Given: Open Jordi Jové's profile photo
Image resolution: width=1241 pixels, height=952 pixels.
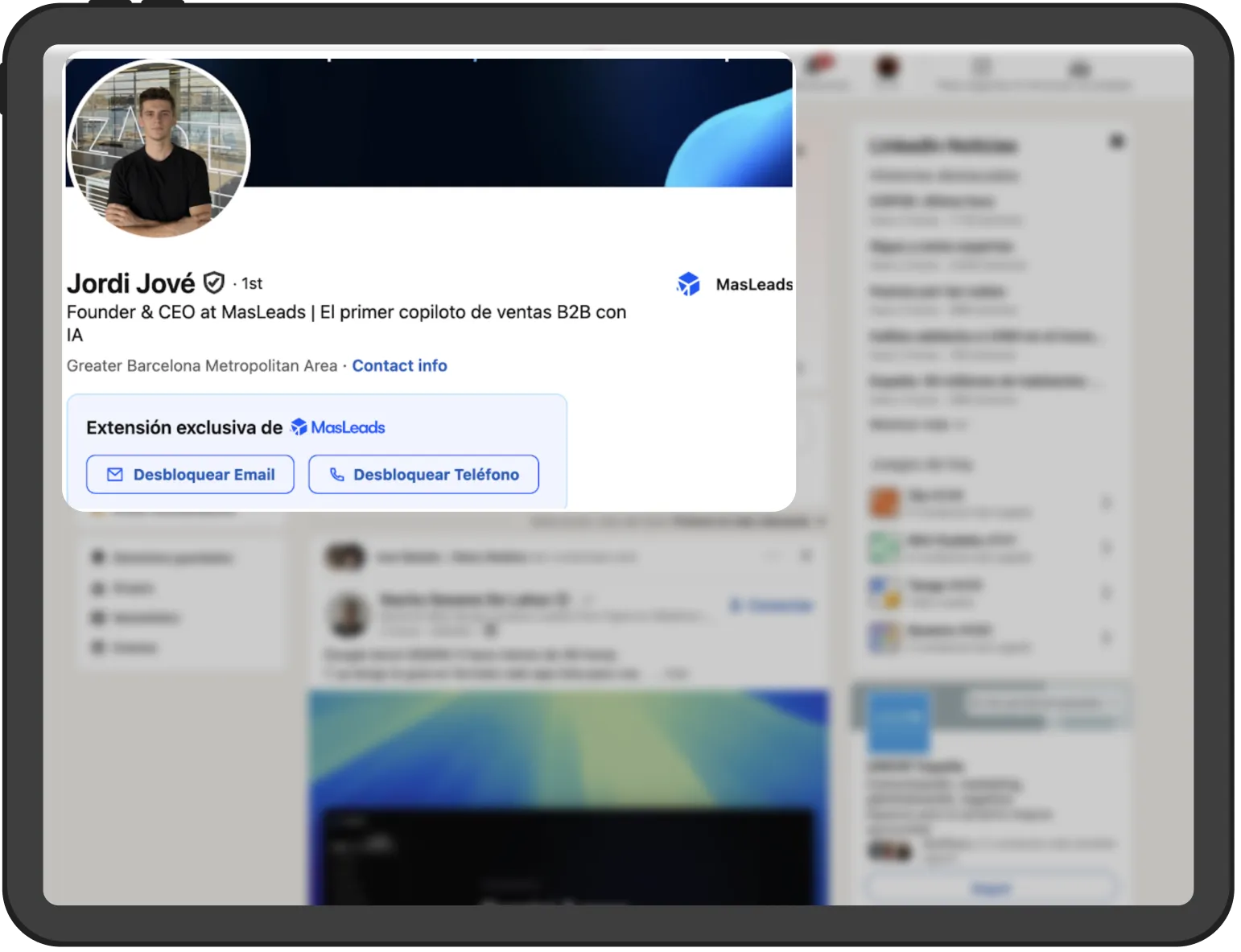Looking at the screenshot, I should [159, 149].
